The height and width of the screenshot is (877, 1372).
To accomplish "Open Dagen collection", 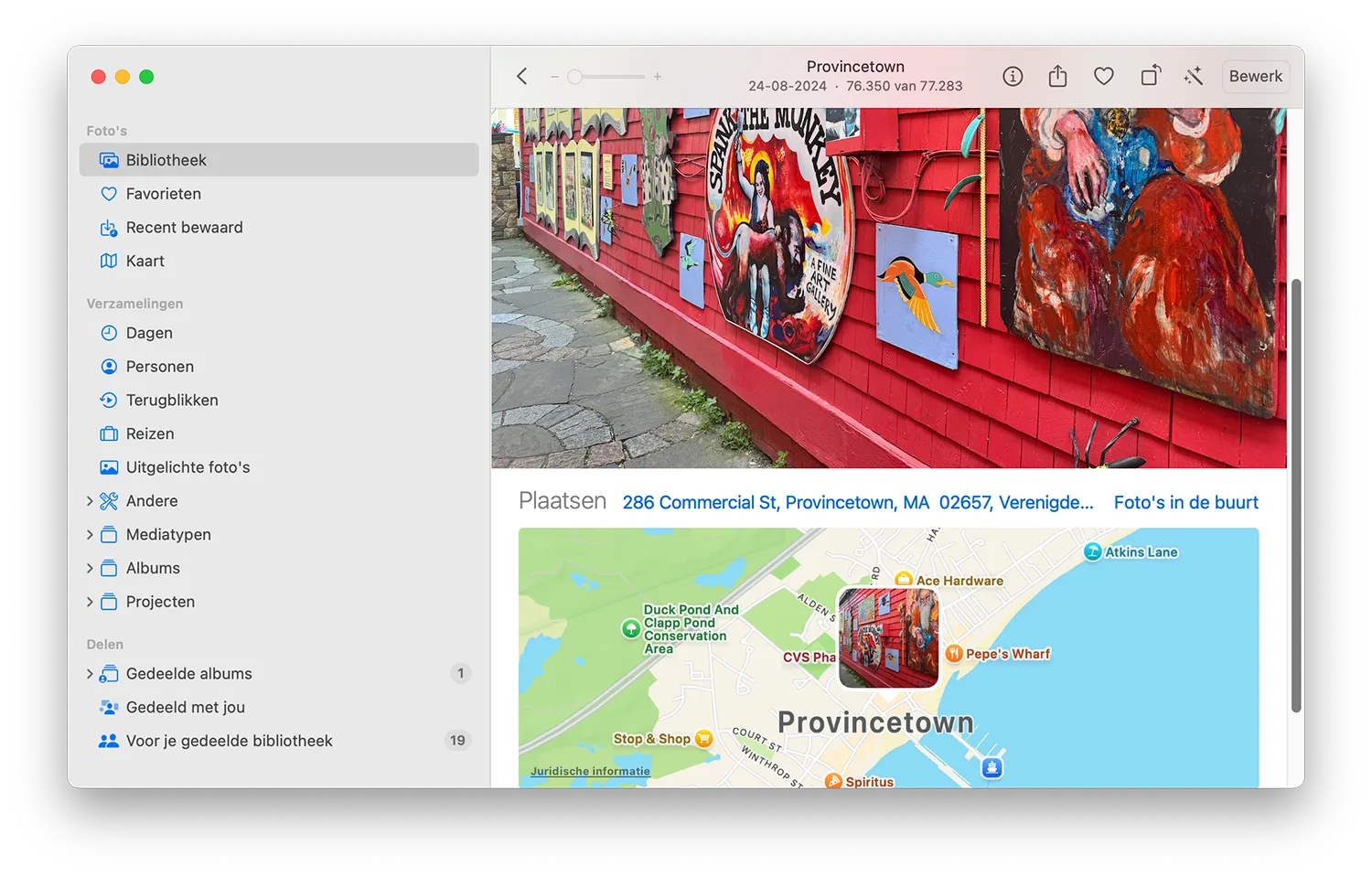I will click(279, 333).
